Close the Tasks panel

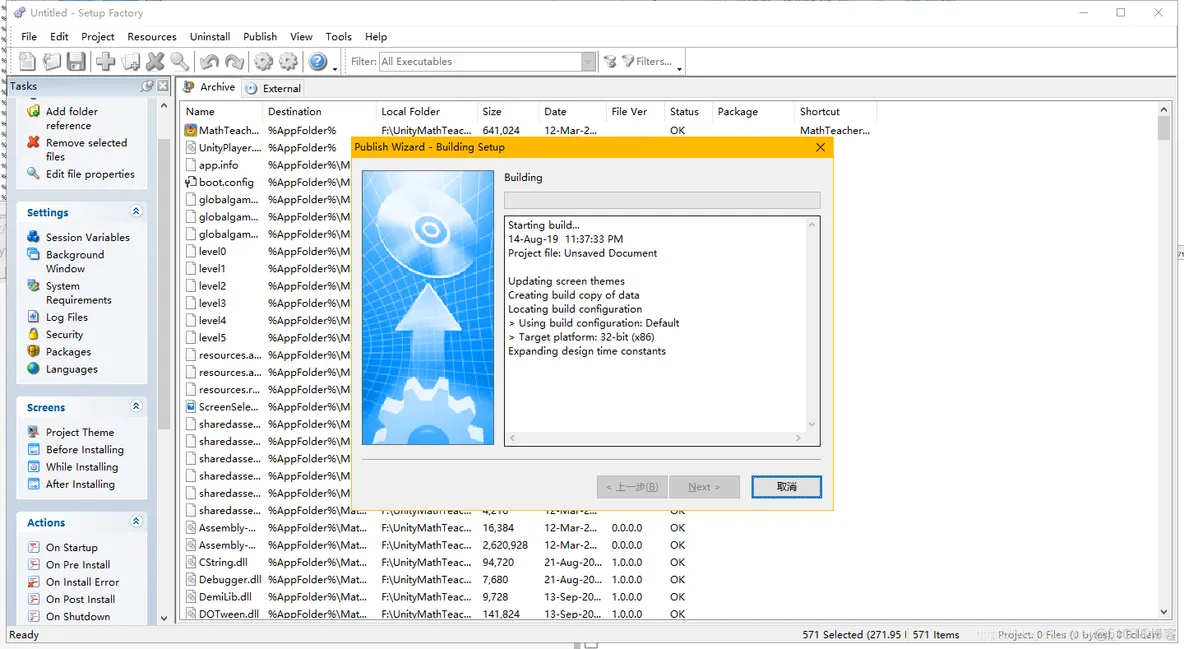pyautogui.click(x=162, y=86)
